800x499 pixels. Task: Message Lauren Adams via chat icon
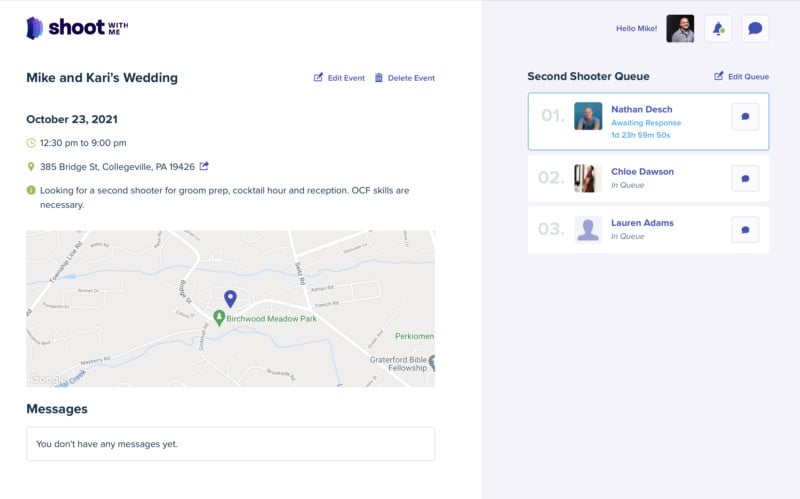pyautogui.click(x=745, y=230)
